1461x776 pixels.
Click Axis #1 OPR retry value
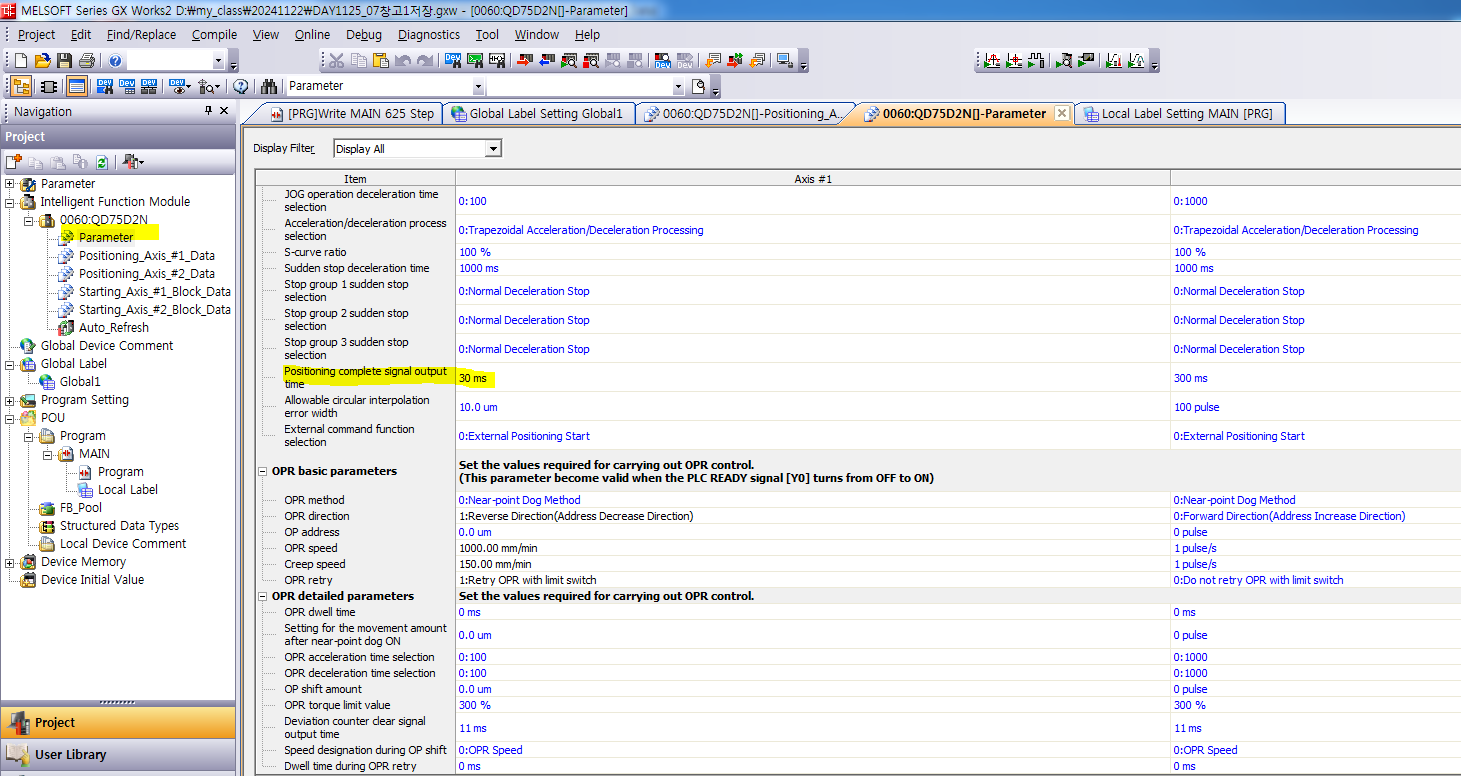(x=528, y=580)
